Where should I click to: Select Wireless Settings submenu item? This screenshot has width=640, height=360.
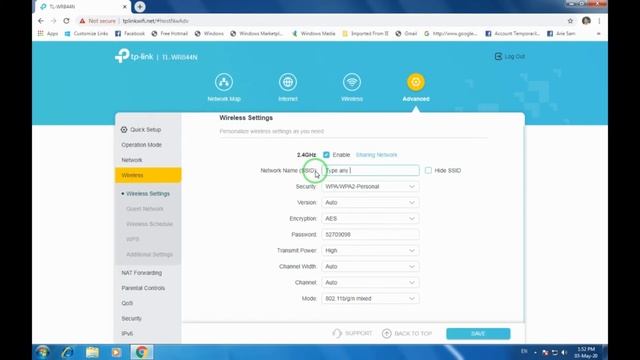click(148, 193)
